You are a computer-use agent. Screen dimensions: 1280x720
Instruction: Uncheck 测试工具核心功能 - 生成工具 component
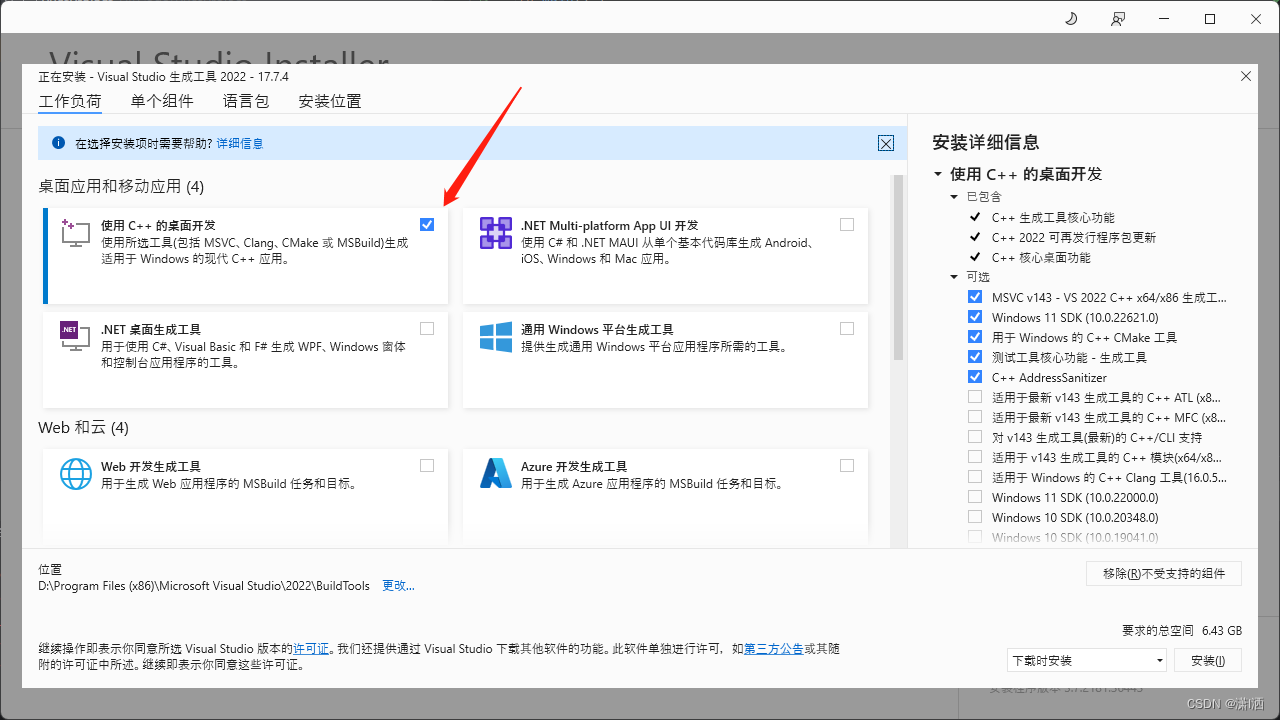[975, 357]
